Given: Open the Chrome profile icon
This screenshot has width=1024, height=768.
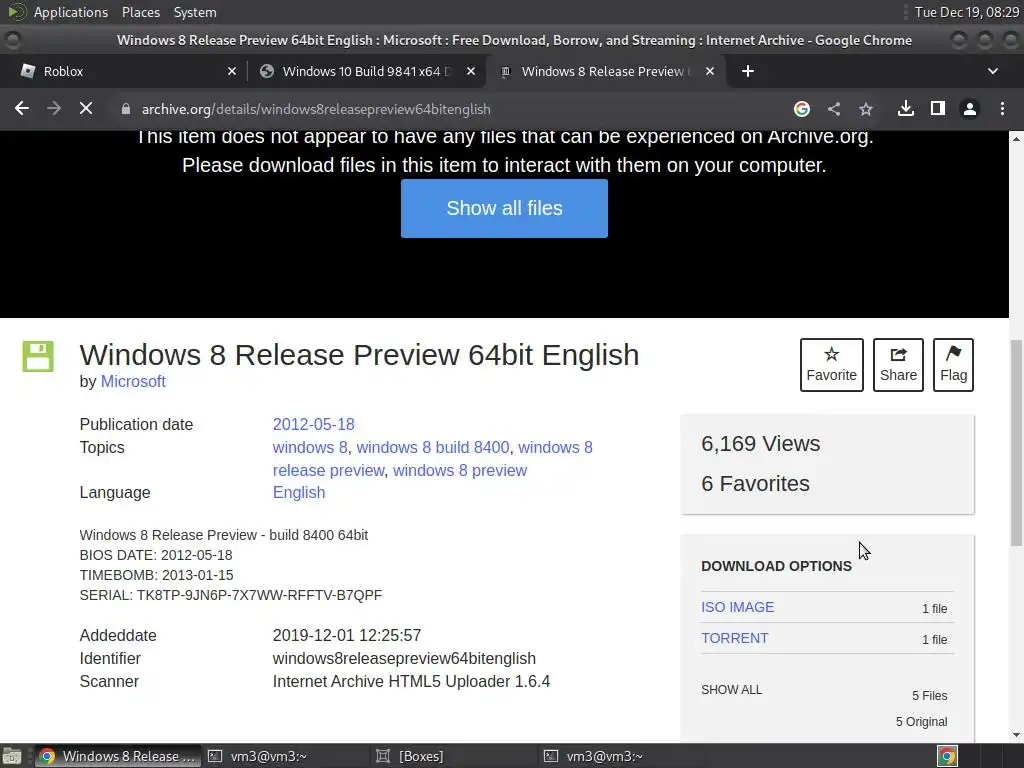Looking at the screenshot, I should (x=970, y=109).
